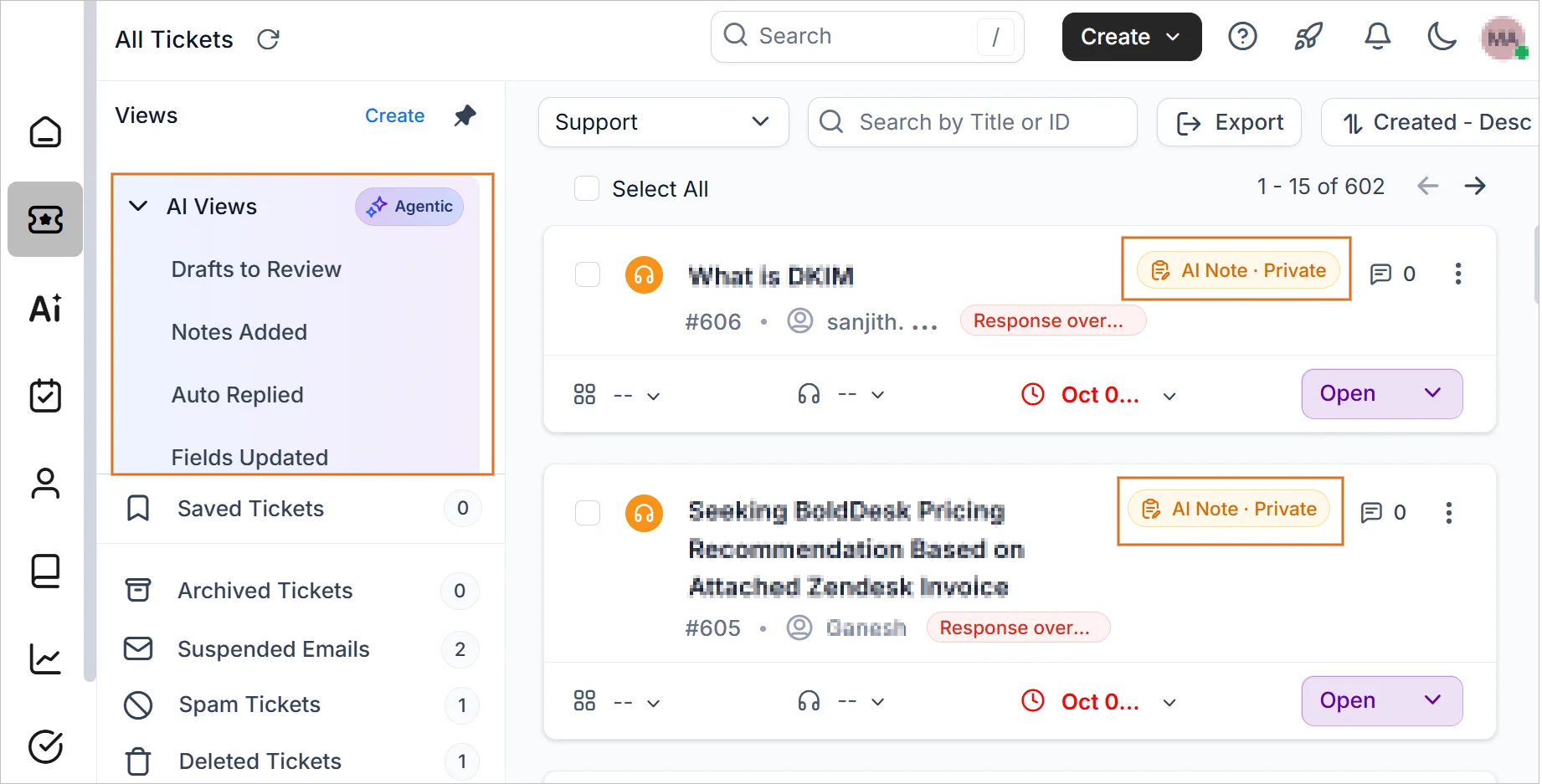Change the Open status dropdown for ticket #606

[x=1381, y=393]
